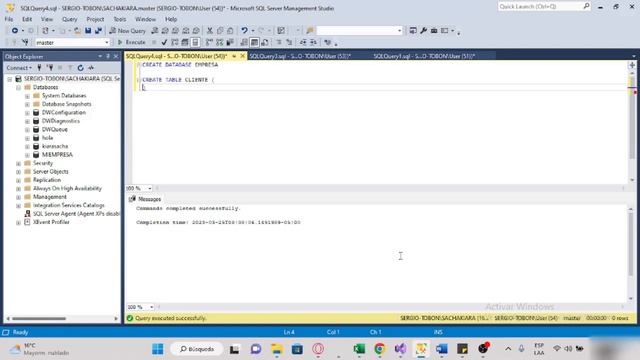This screenshot has width=640, height=360.
Task: Close the SQLQuery4.sql tab
Action: [x=242, y=56]
